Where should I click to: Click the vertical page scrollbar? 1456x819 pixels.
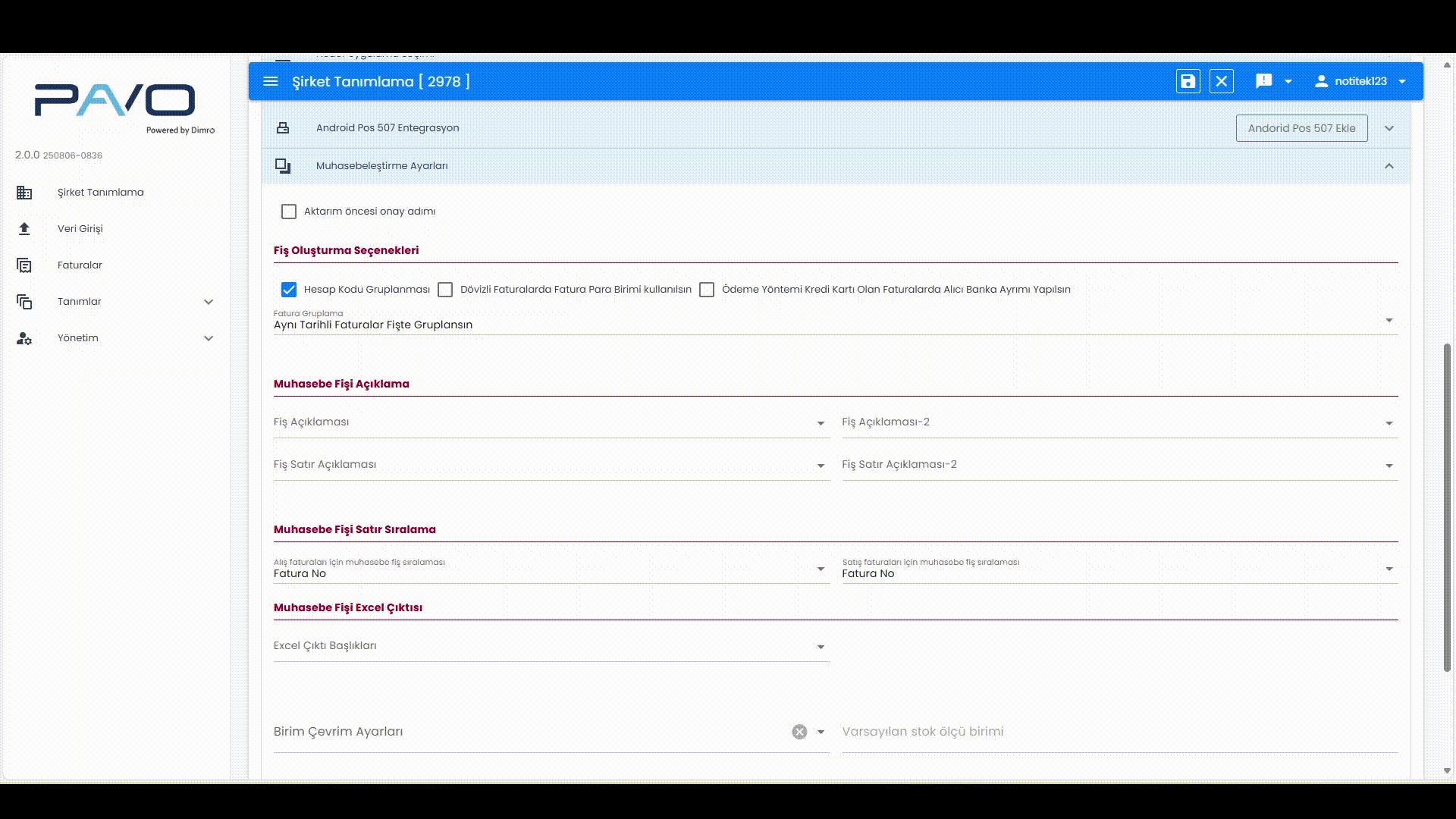pos(1447,508)
